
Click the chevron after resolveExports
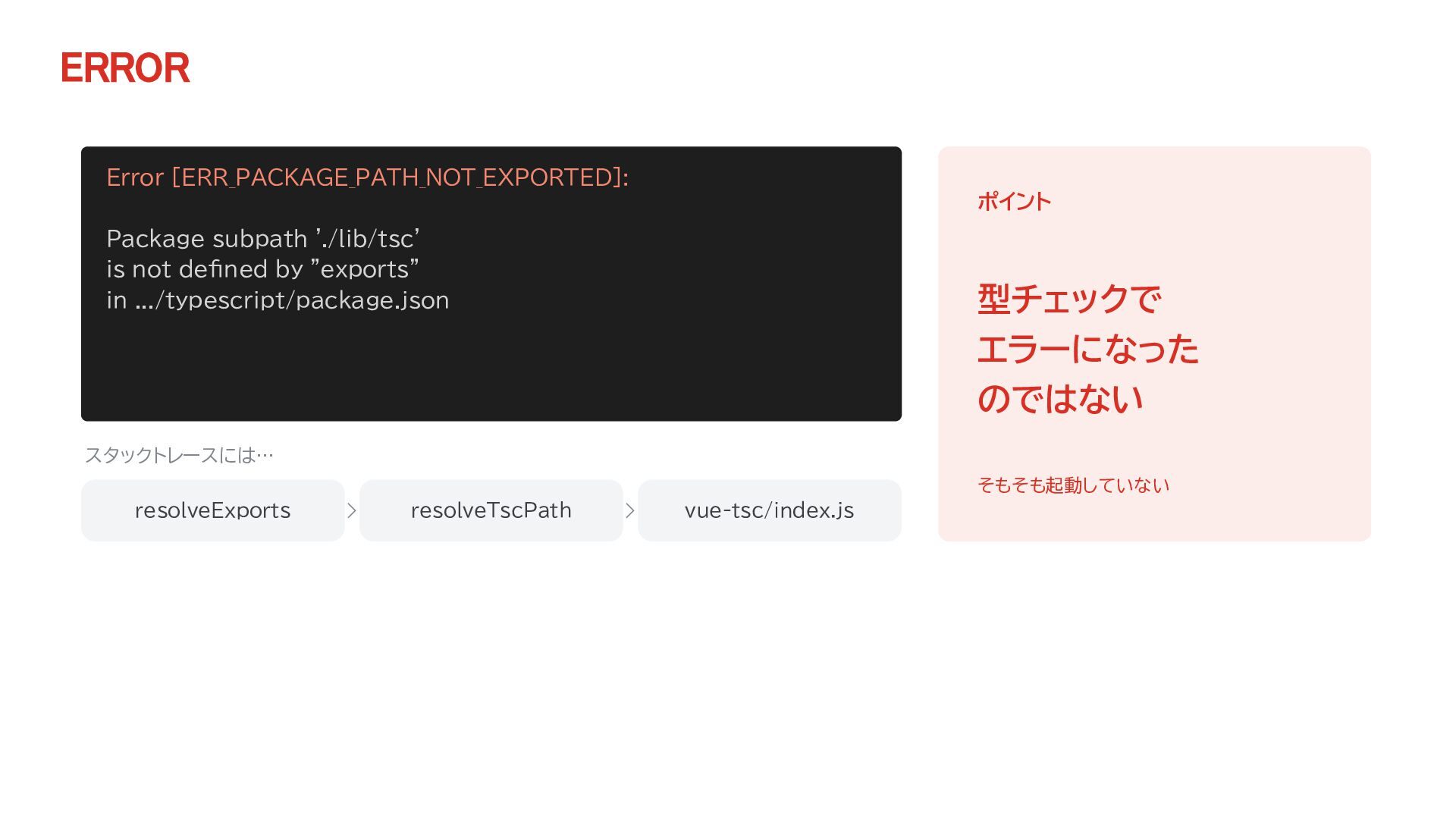click(x=352, y=510)
